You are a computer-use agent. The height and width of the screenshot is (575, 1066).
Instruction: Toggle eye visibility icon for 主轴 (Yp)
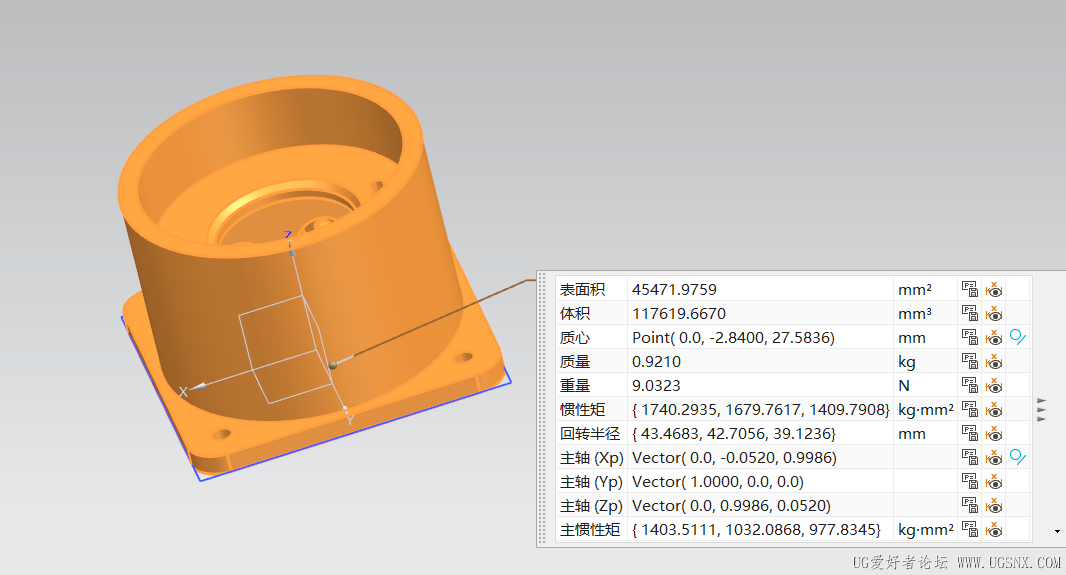coord(994,481)
